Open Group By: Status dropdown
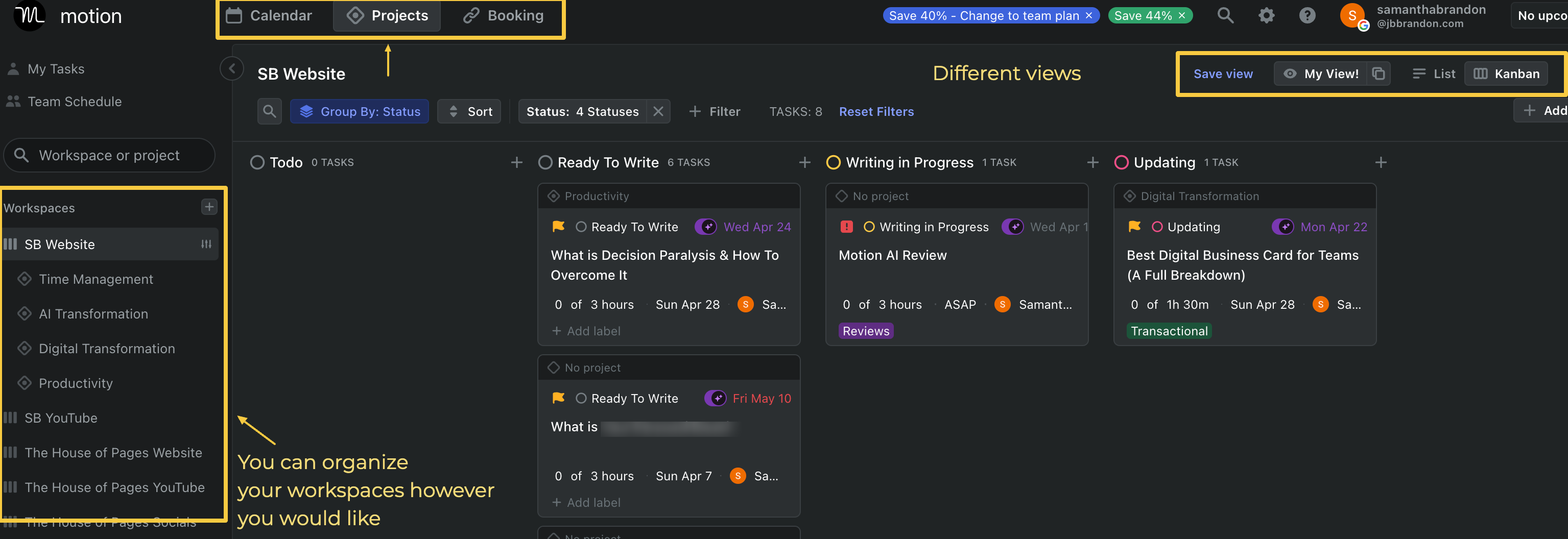 point(359,111)
